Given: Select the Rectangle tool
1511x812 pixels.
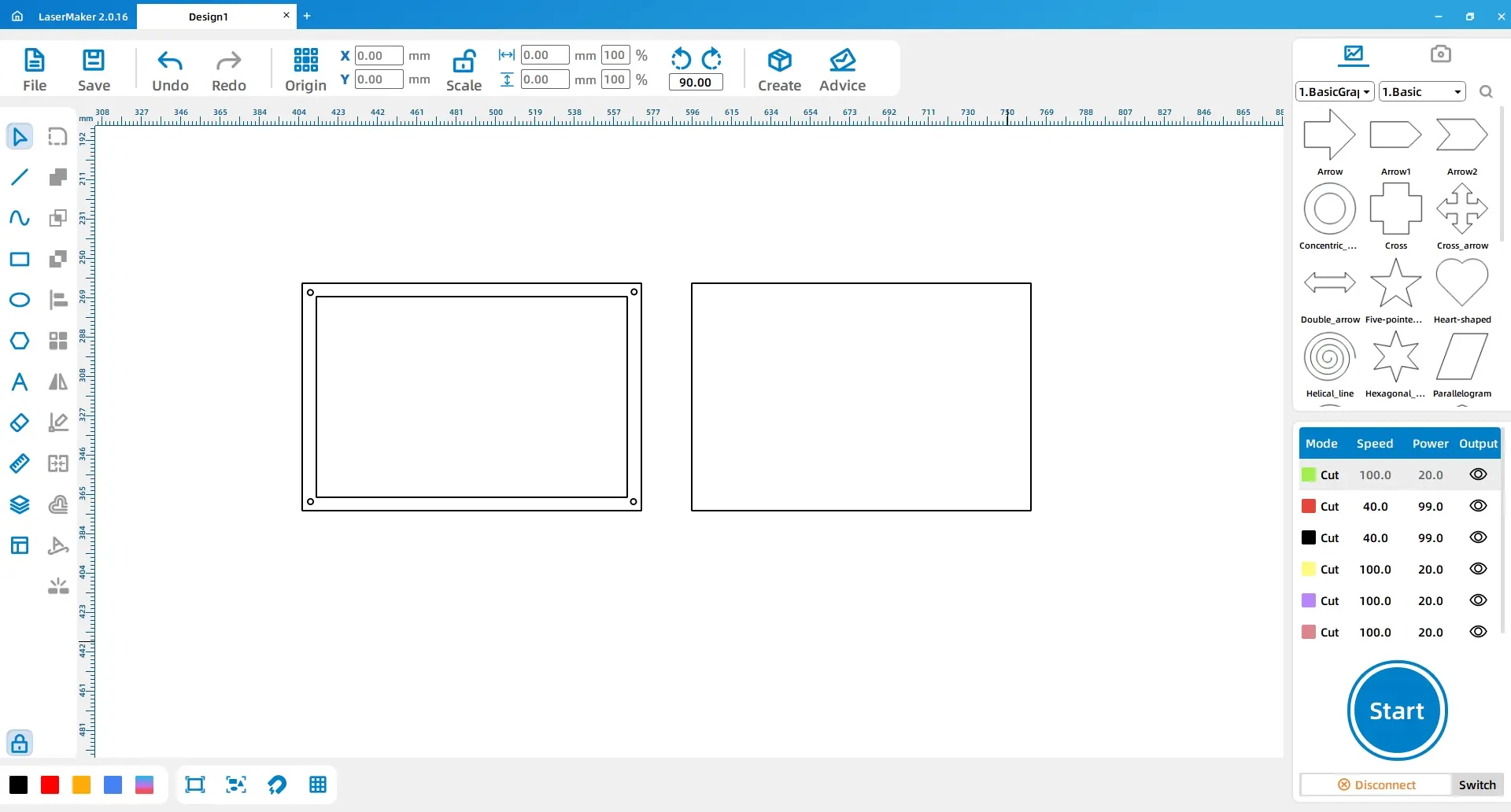Looking at the screenshot, I should (20, 259).
